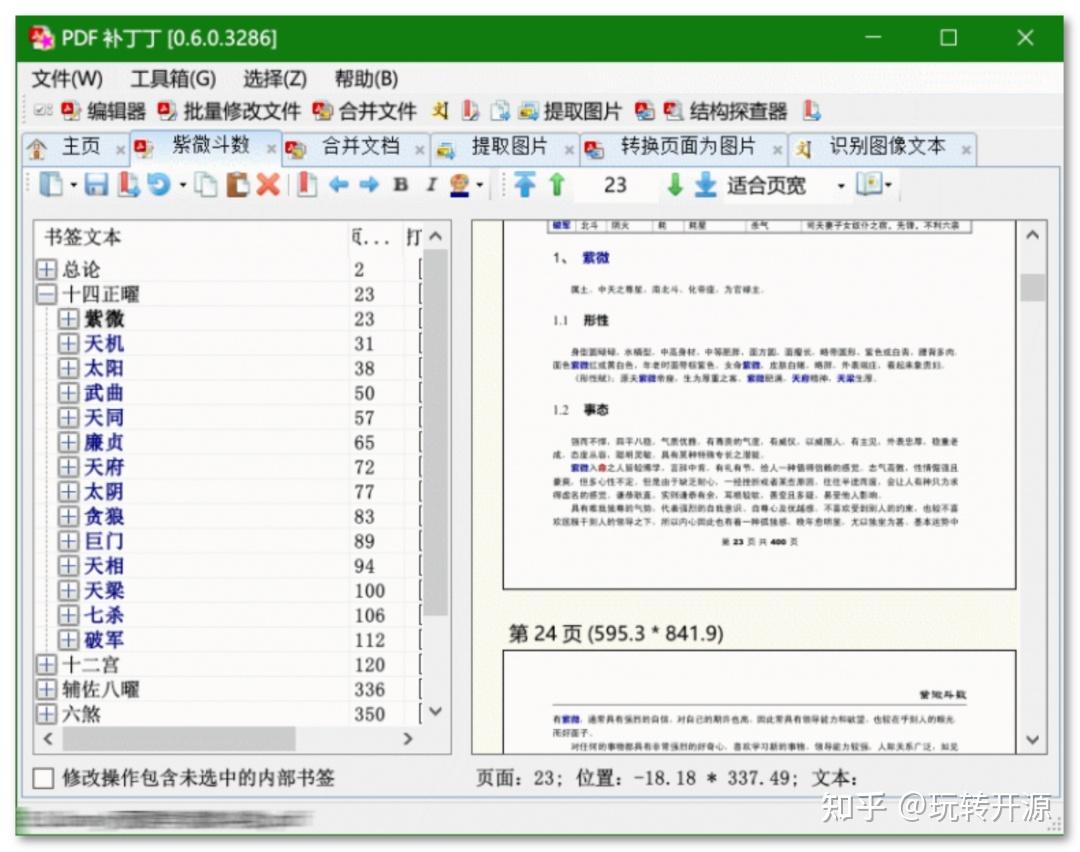Image resolution: width=1080 pixels, height=852 pixels.
Task: Enable 修改操作包含未选中的内部书签 checkbox
Action: point(41,777)
